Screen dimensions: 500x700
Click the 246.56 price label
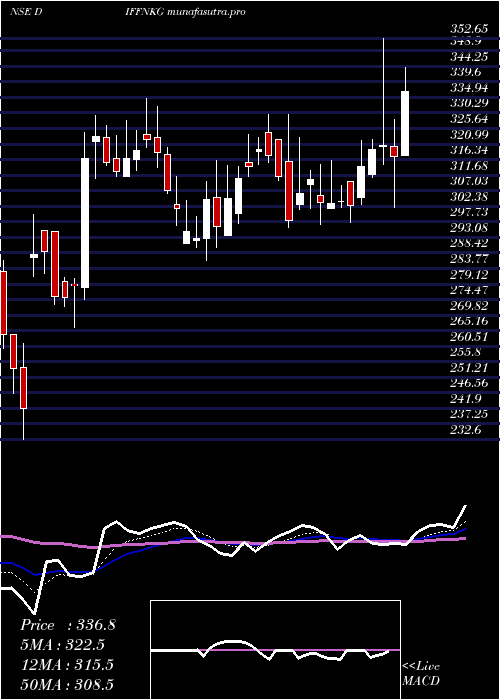469,384
